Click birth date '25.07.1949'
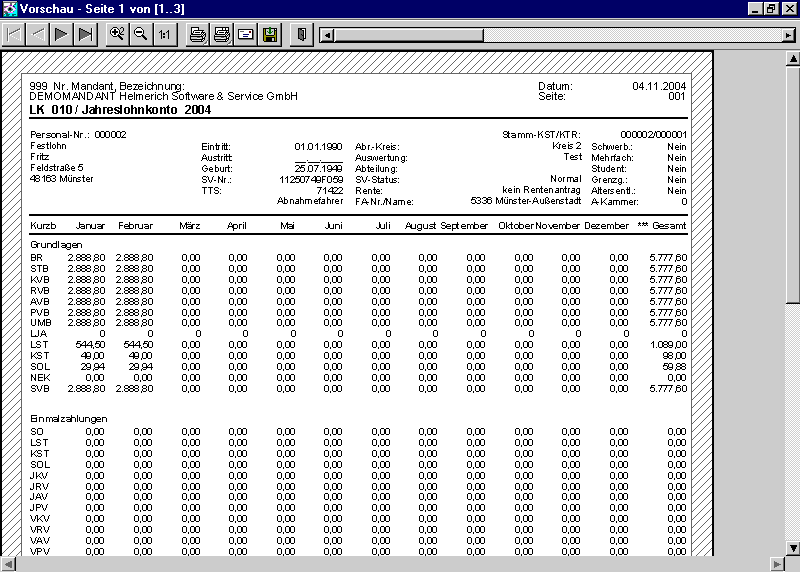800x572 pixels. click(x=318, y=168)
